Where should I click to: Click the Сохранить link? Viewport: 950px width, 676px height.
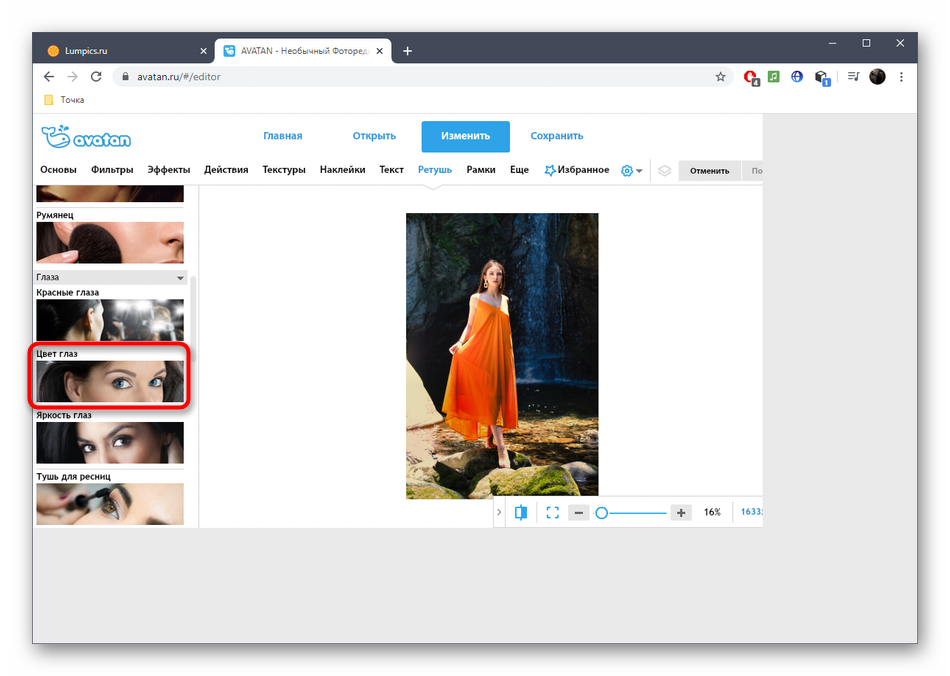[556, 136]
